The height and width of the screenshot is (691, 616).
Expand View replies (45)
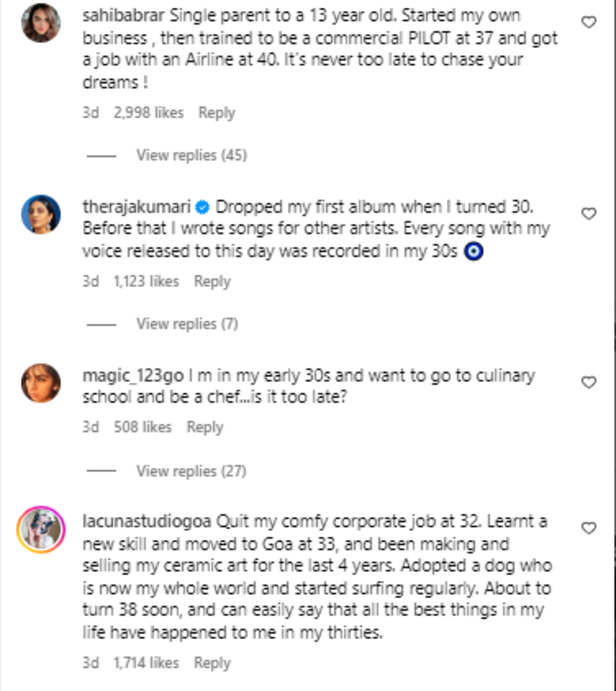pos(191,155)
